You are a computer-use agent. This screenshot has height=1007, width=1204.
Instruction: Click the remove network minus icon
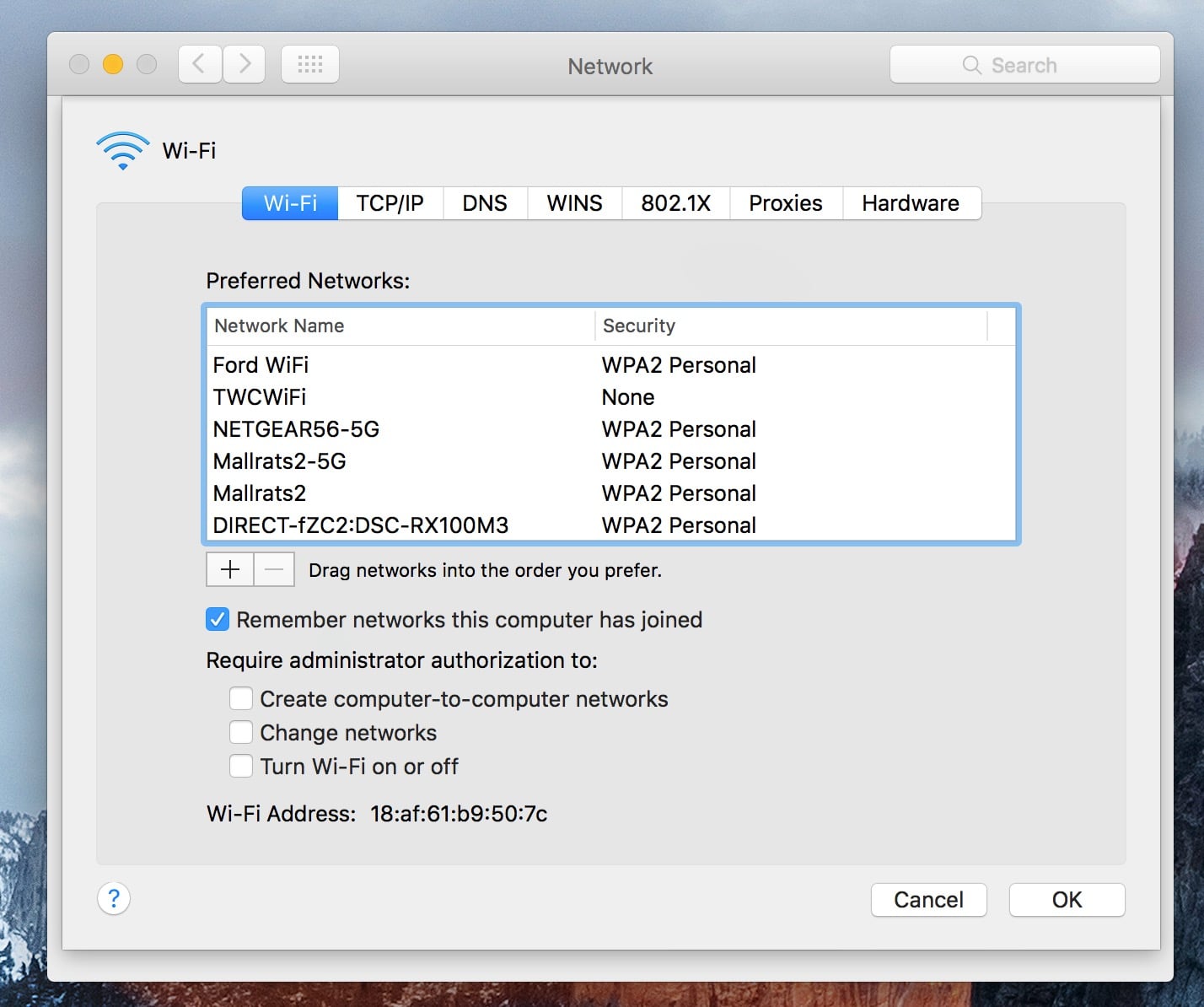coord(272,569)
